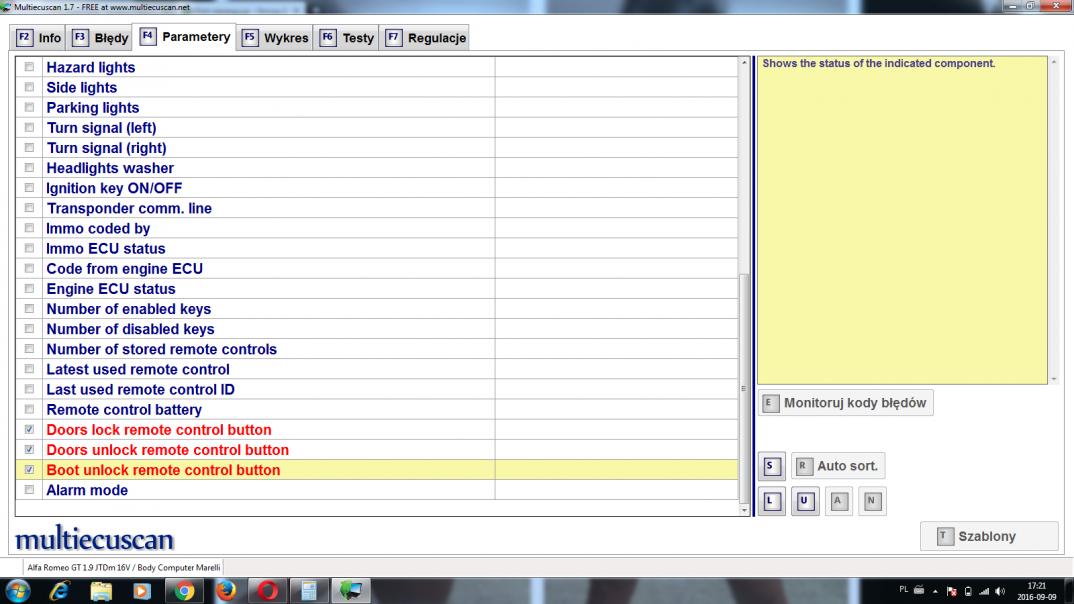Click the Auto sort. button

[838, 466]
